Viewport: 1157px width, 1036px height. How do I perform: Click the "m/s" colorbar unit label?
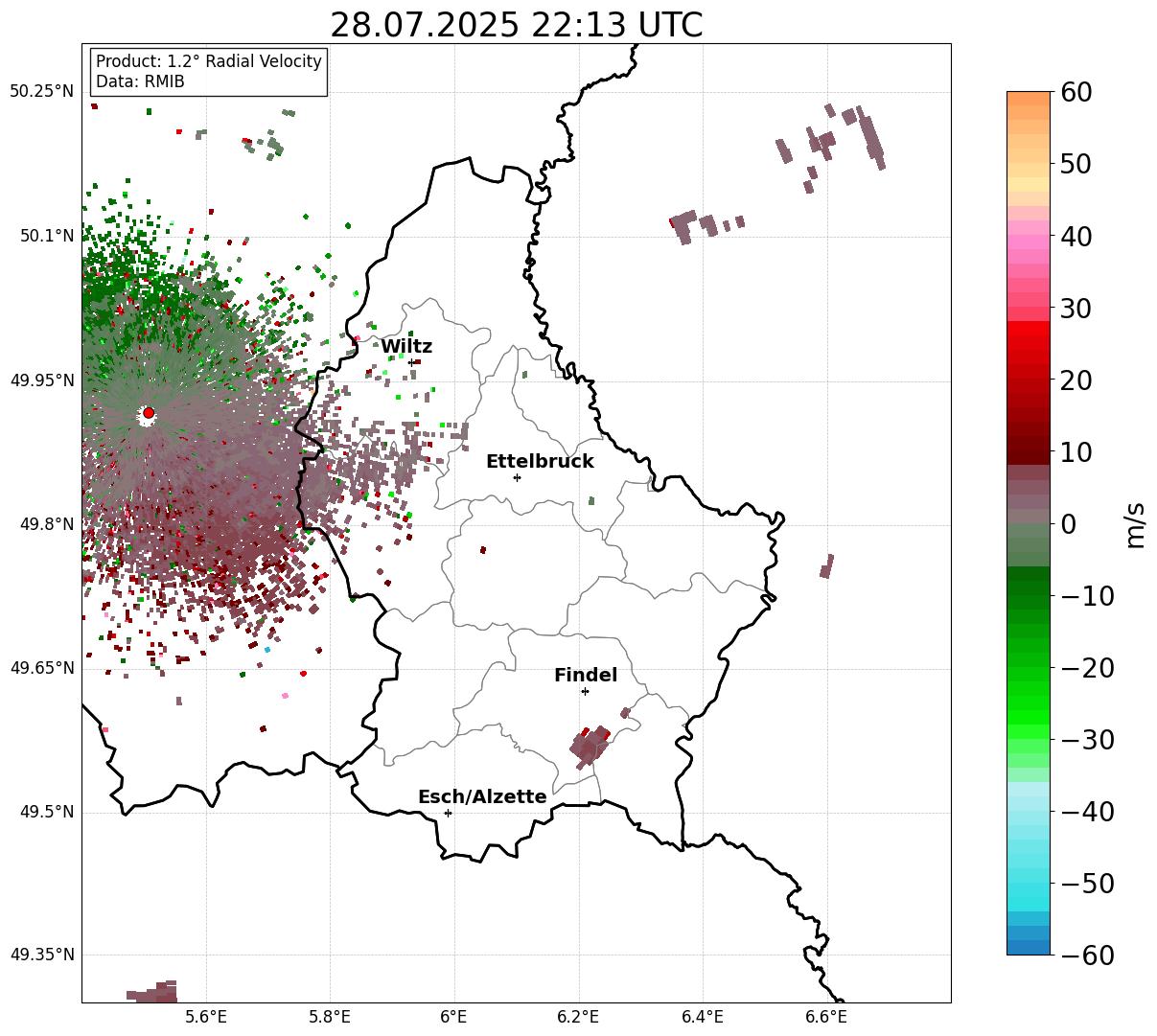tap(1135, 524)
